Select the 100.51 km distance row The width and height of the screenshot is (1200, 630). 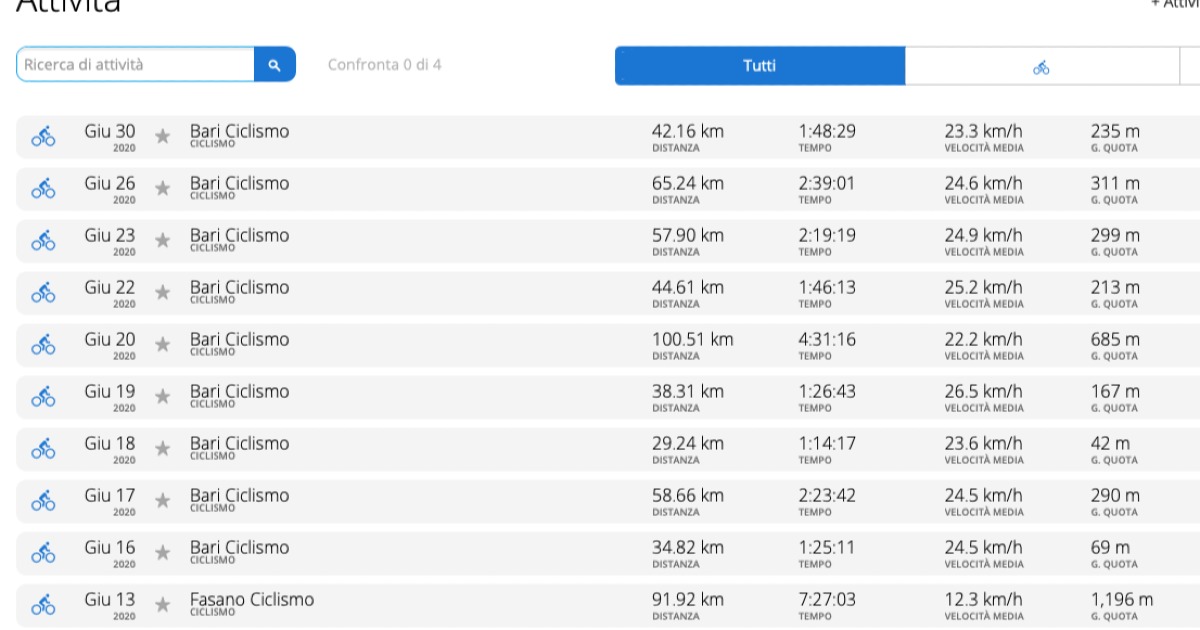tap(692, 340)
